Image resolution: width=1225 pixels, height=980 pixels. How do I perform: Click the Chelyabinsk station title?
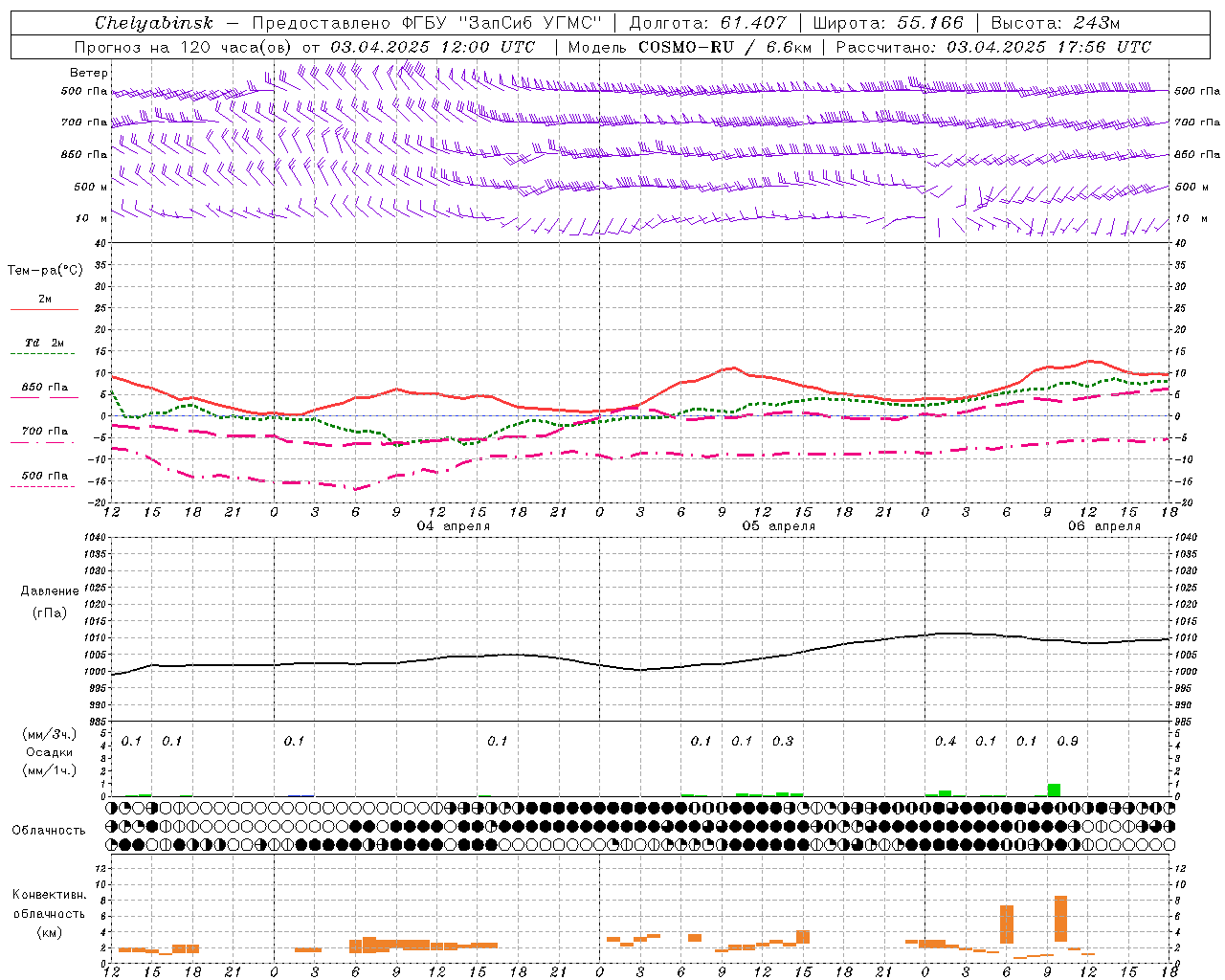coord(154,22)
